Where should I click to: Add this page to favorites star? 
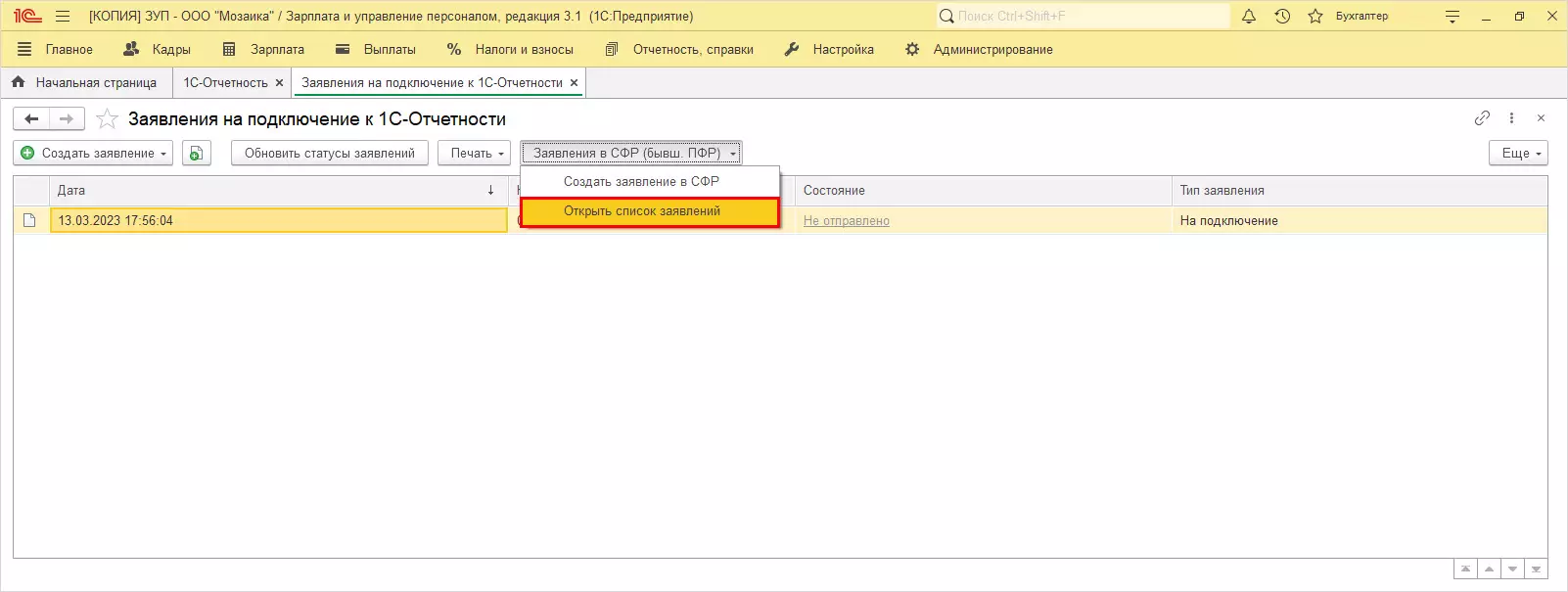pos(108,119)
